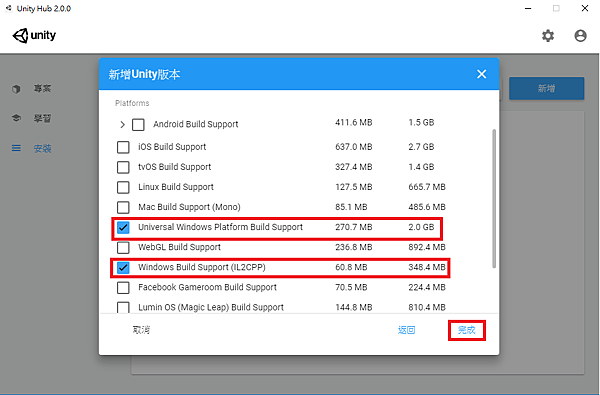Viewport: 600px width, 395px height.
Task: Uncheck Universal Windows Platform Build Support
Action: [x=123, y=227]
